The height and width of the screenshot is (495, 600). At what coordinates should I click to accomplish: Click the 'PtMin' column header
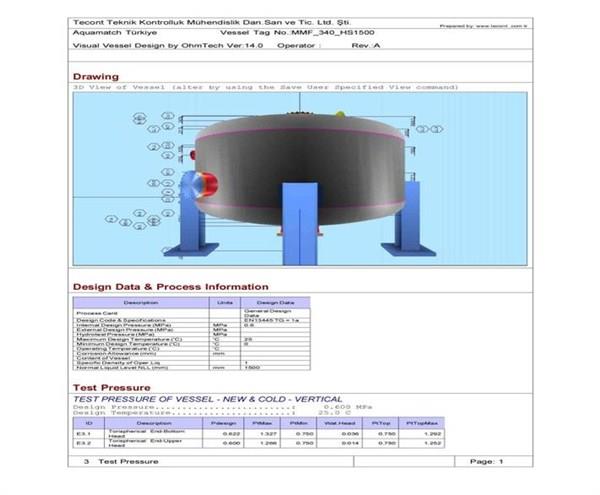[x=299, y=423]
